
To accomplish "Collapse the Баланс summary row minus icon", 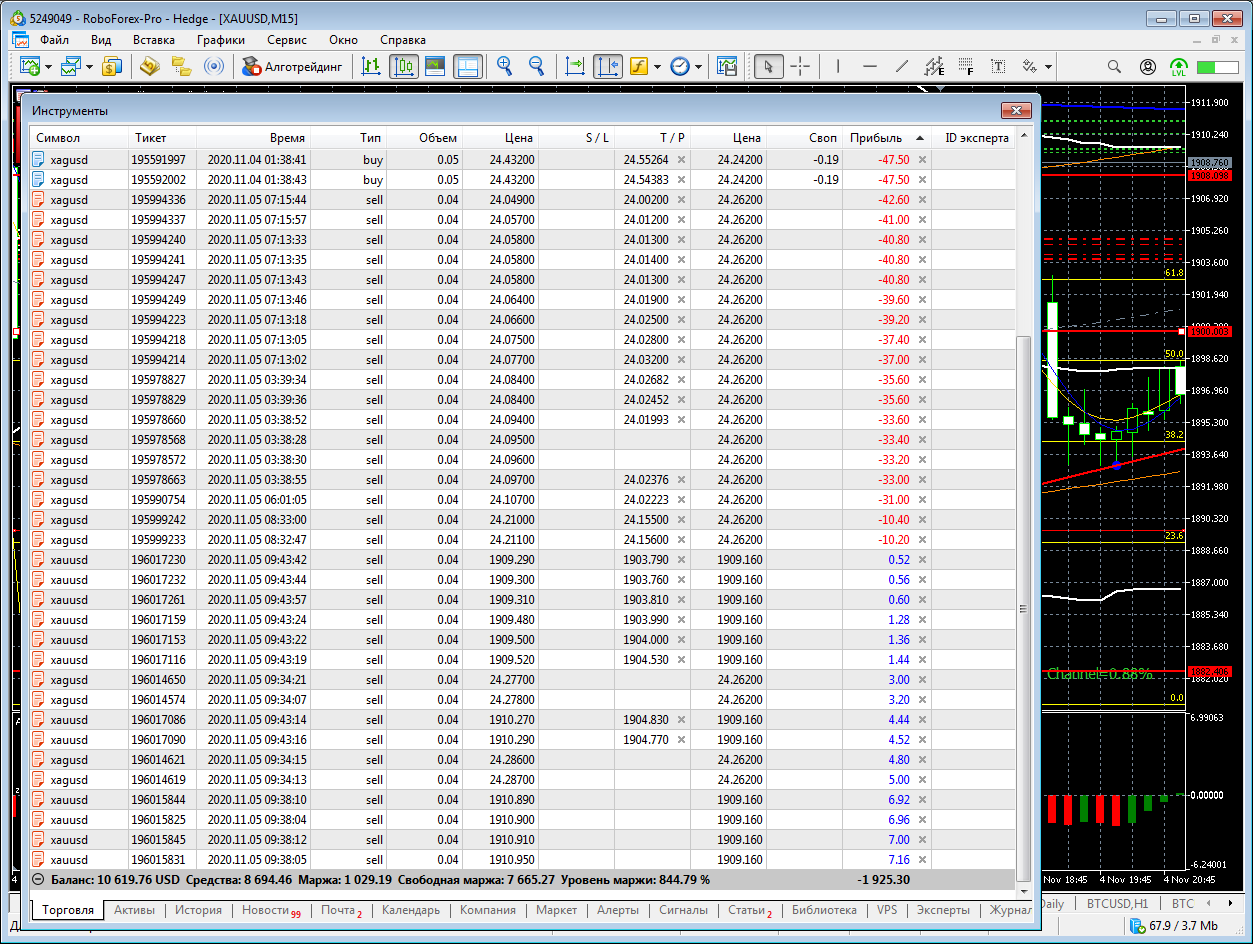I will [x=38, y=880].
